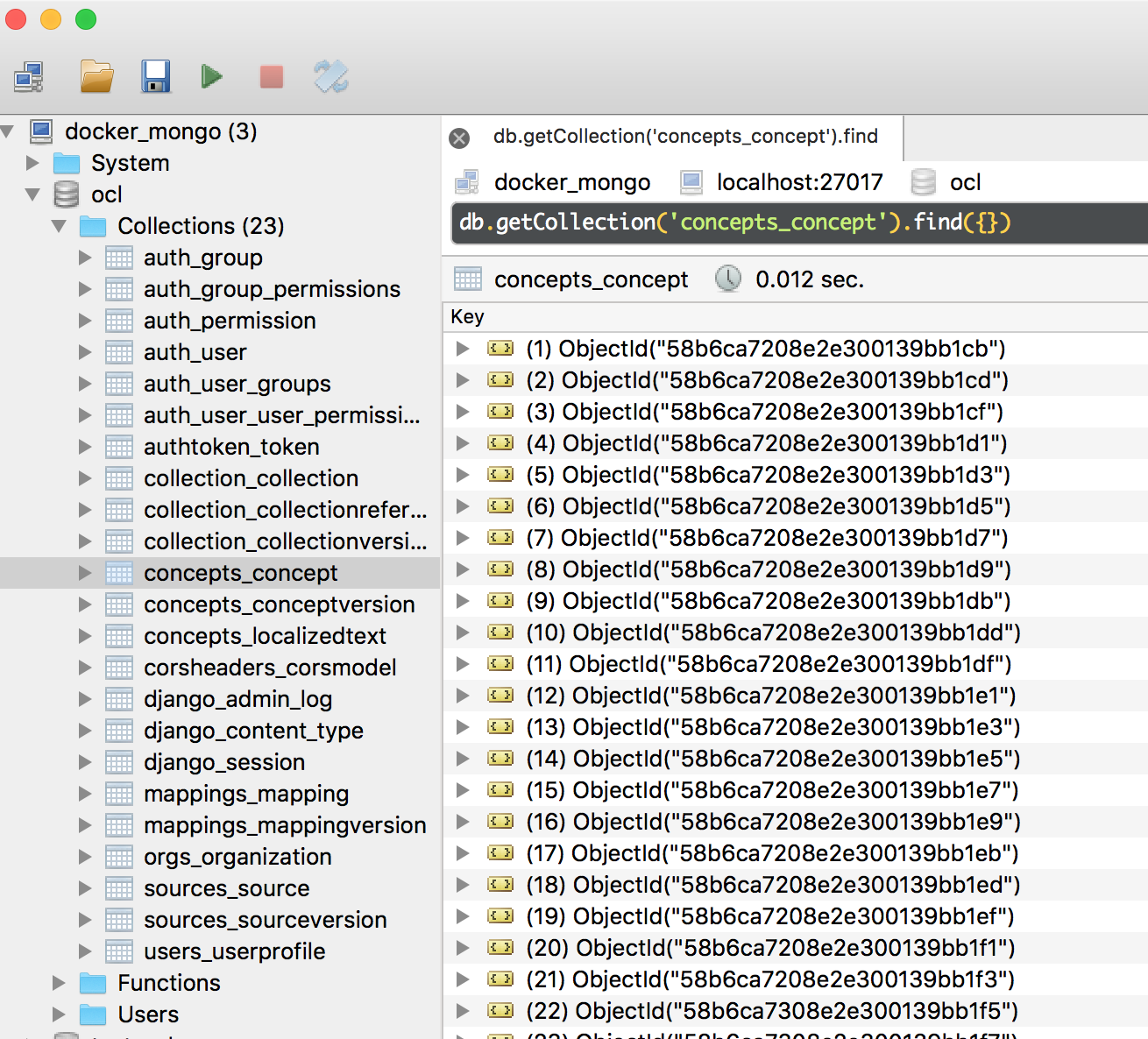Collapse the docker_mongo (3) connection node

click(x=8, y=131)
